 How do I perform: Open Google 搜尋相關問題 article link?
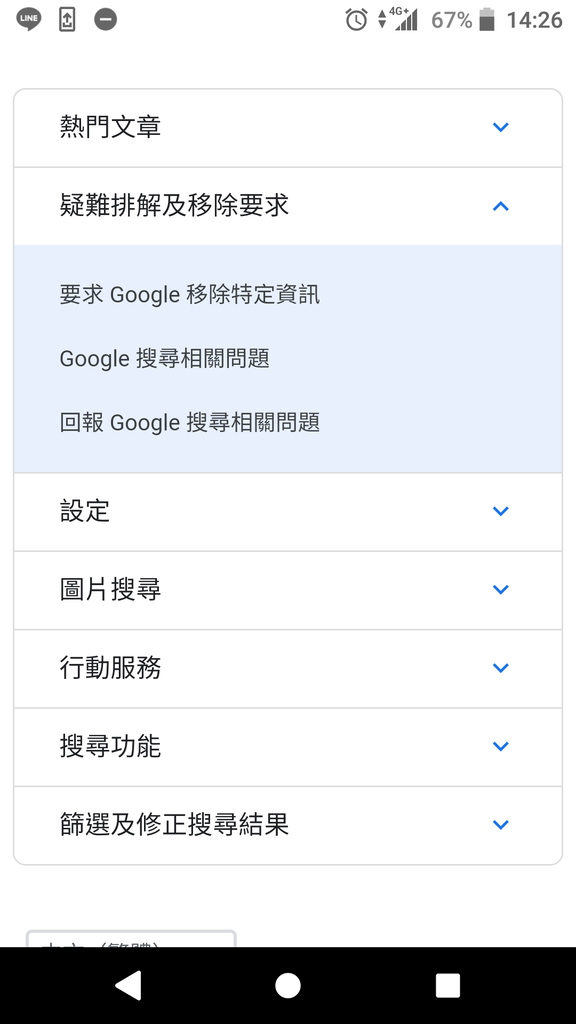click(x=165, y=359)
